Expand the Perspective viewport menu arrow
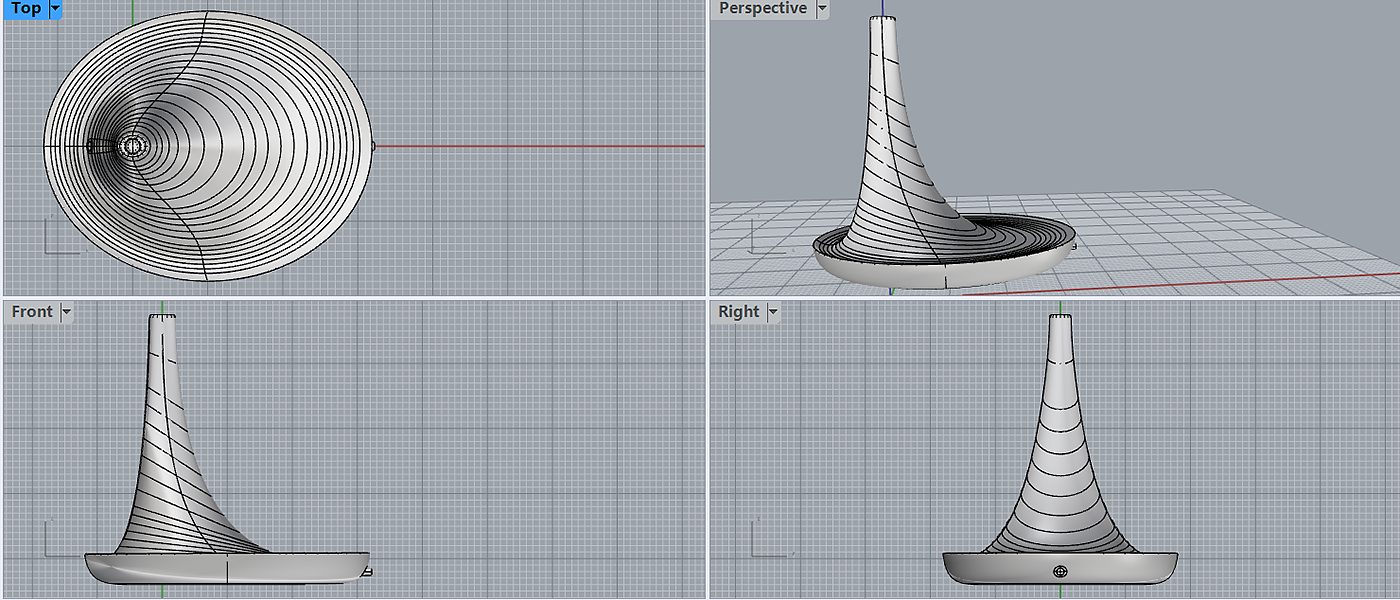 822,9
